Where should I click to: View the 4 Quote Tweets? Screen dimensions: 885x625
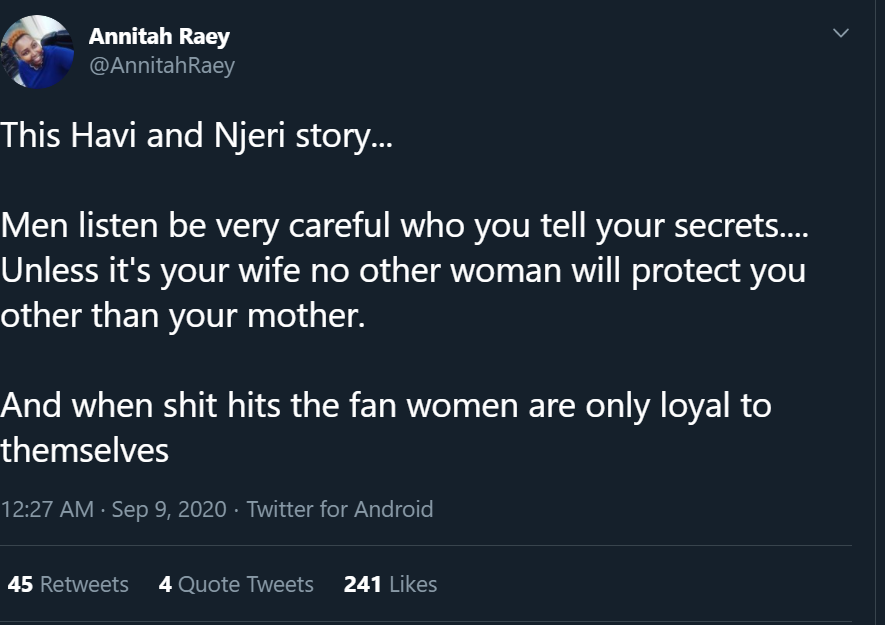(236, 584)
